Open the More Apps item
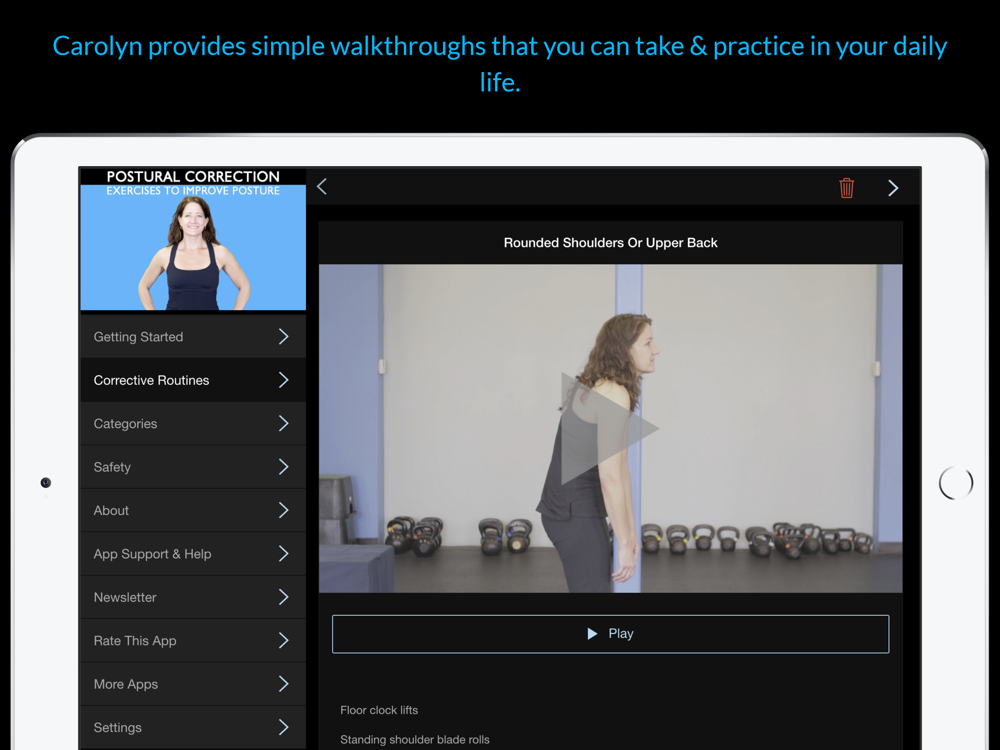1000x750 pixels. (193, 684)
